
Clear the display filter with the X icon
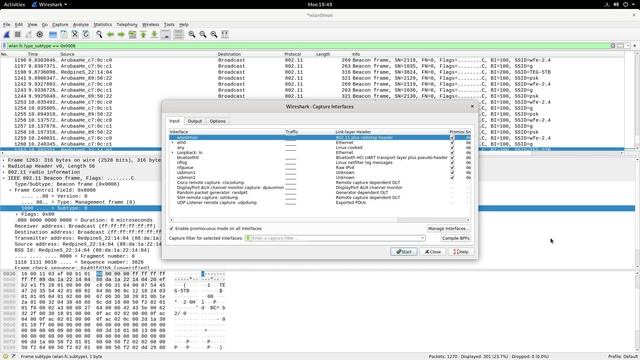[613, 46]
